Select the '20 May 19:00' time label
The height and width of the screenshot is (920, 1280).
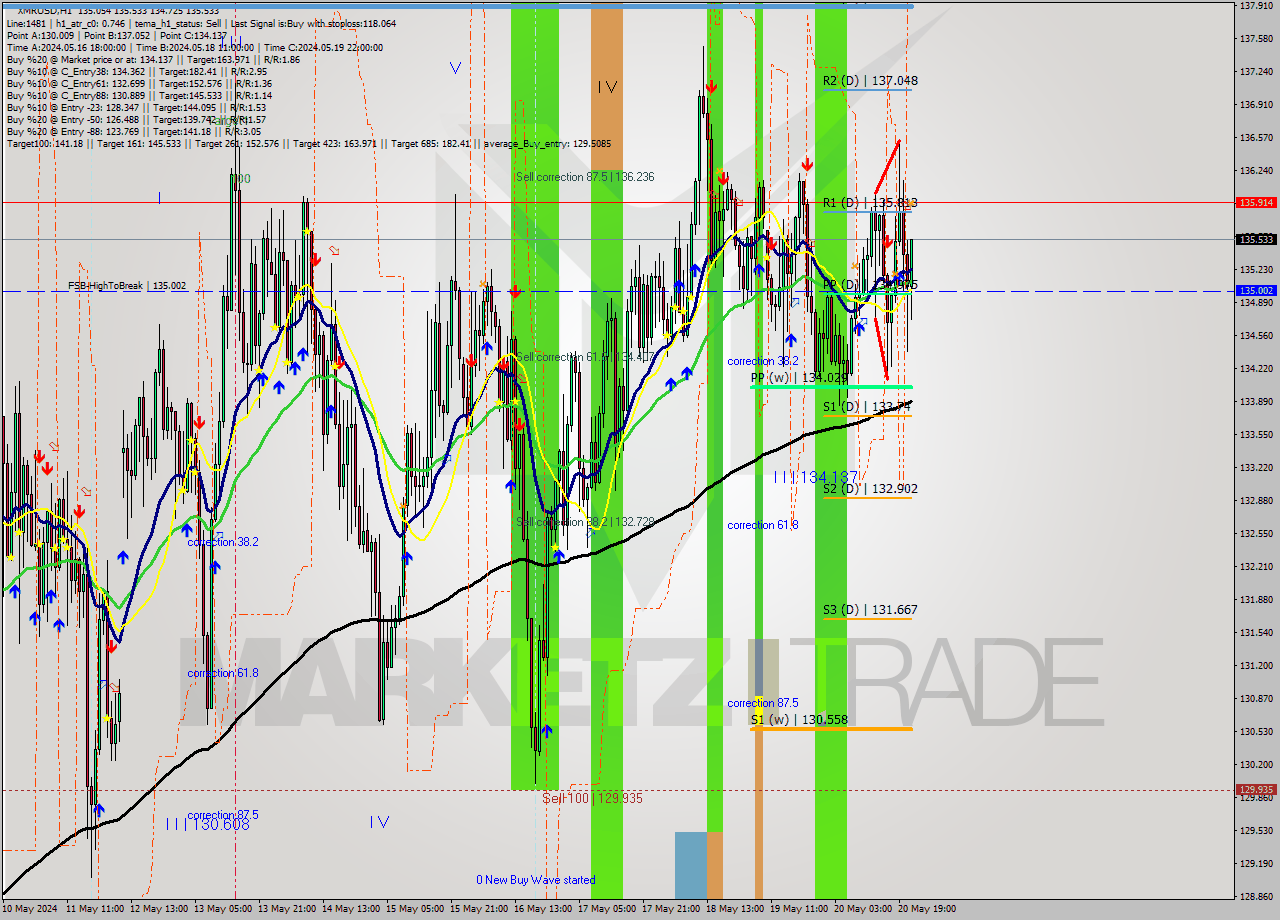(x=926, y=910)
